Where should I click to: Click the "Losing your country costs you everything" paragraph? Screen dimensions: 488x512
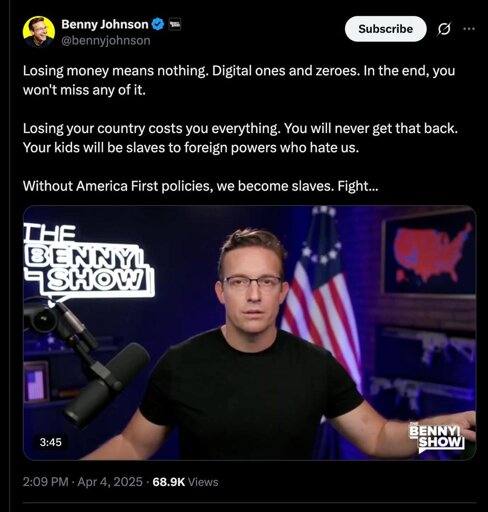point(240,138)
